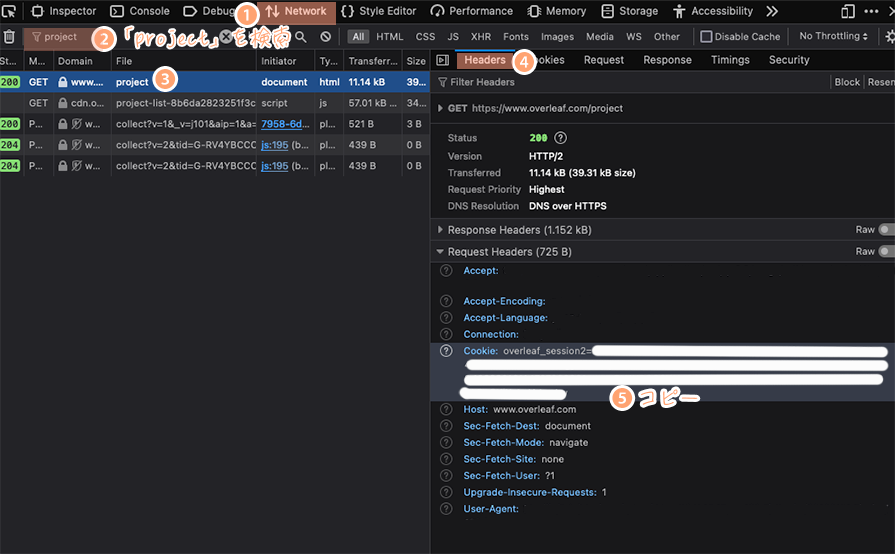Open the No Throttling dropdown
The image size is (895, 554).
(833, 37)
